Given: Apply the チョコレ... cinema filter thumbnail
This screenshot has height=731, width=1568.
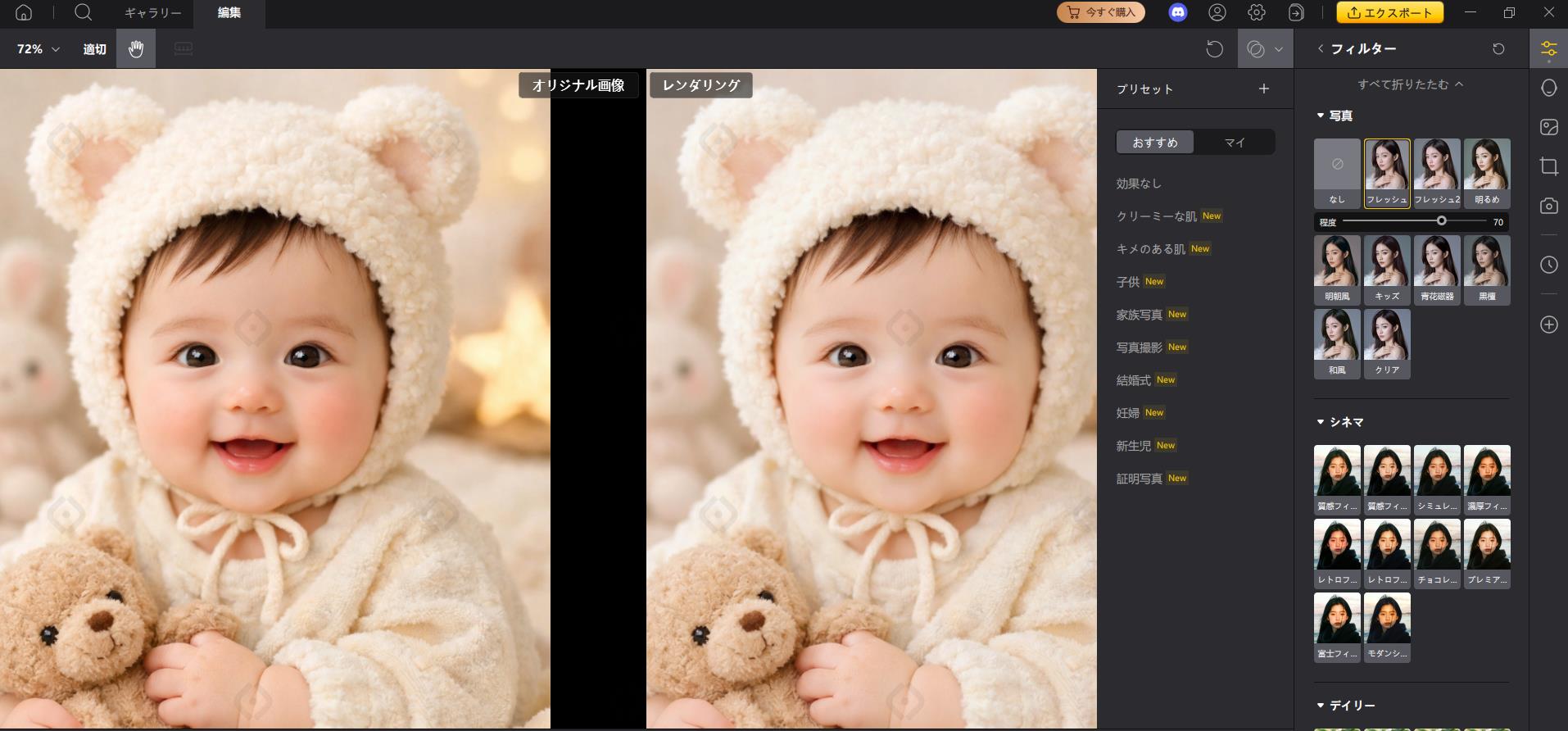Looking at the screenshot, I should coord(1437,554).
